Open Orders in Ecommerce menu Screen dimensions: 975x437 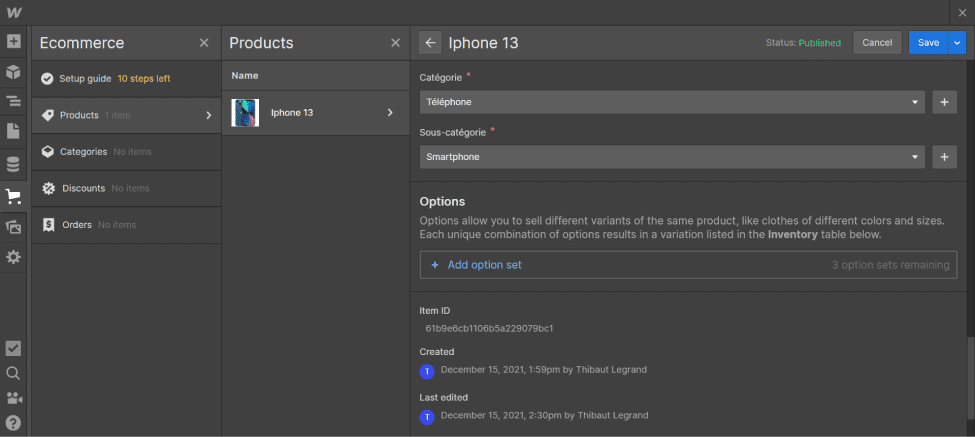126,225
